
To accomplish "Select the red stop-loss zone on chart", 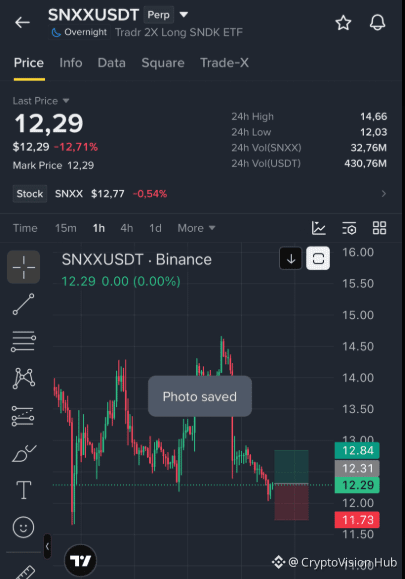I will (291, 502).
